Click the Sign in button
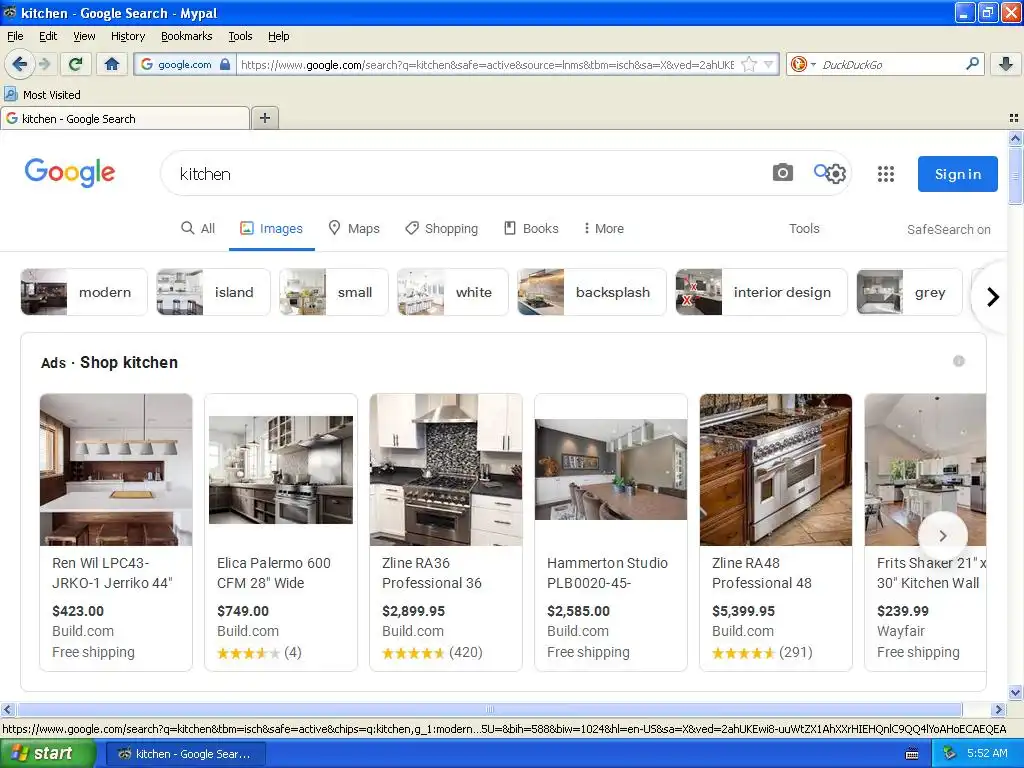This screenshot has height=768, width=1024. tap(957, 174)
